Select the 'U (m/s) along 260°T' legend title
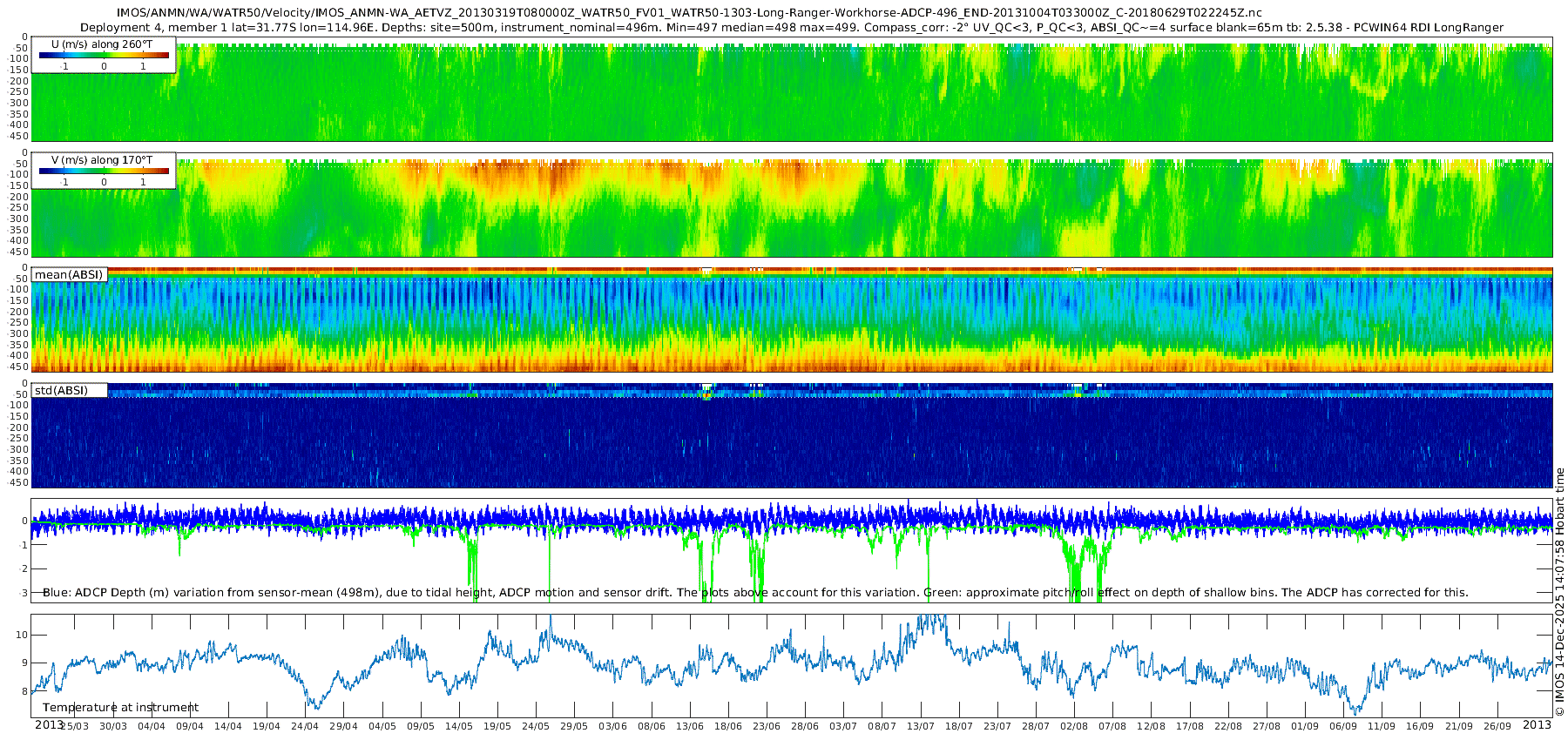This screenshot has height=740, width=1568. coord(102,44)
